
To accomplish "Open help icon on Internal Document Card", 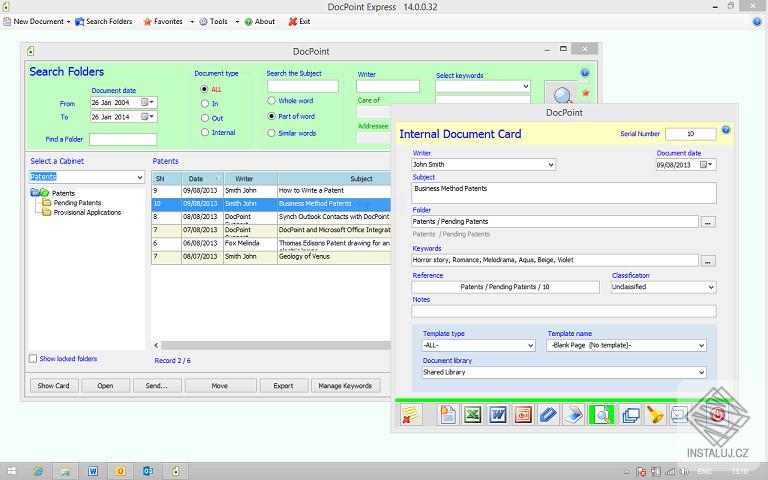I will click(726, 130).
